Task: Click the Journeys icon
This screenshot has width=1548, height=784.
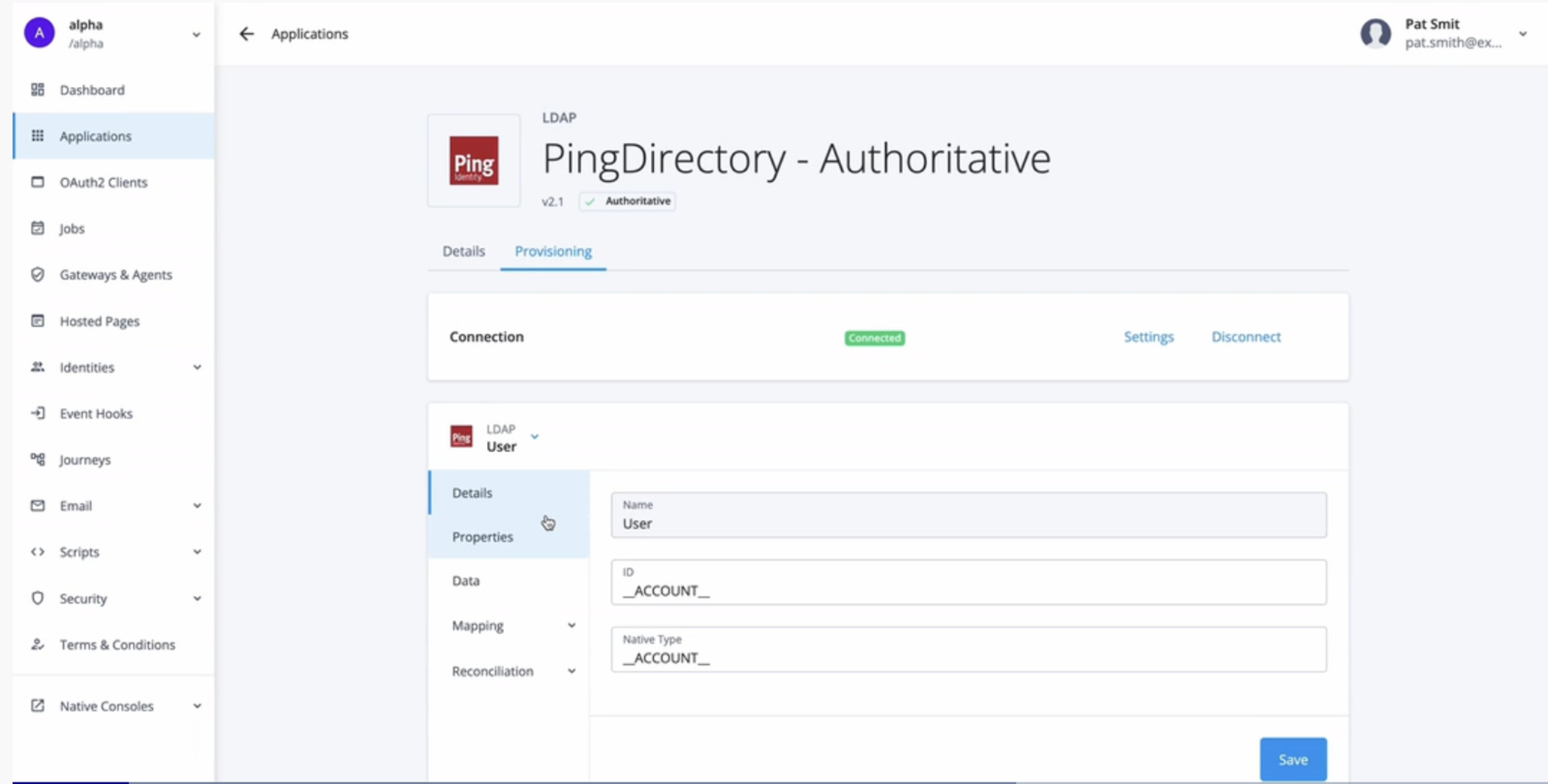Action: coord(37,459)
